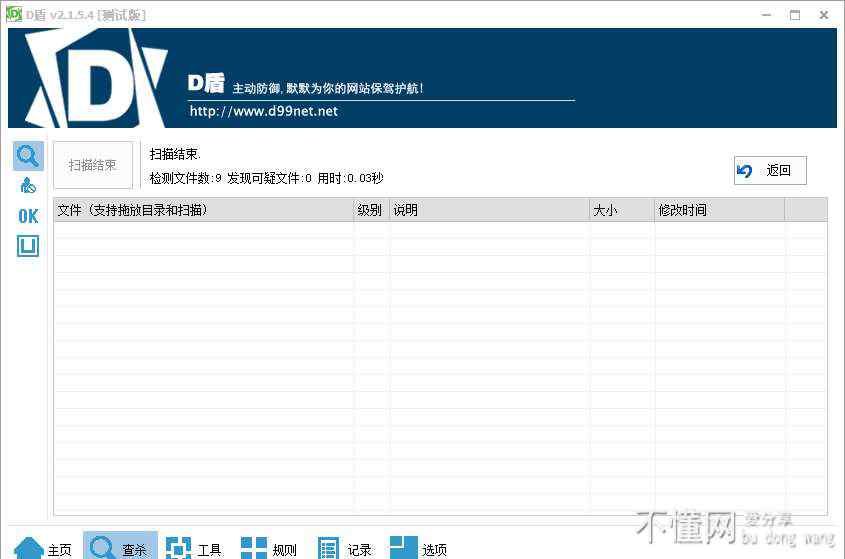Open the 工具 tools tab
This screenshot has width=845, height=559.
[x=194, y=549]
